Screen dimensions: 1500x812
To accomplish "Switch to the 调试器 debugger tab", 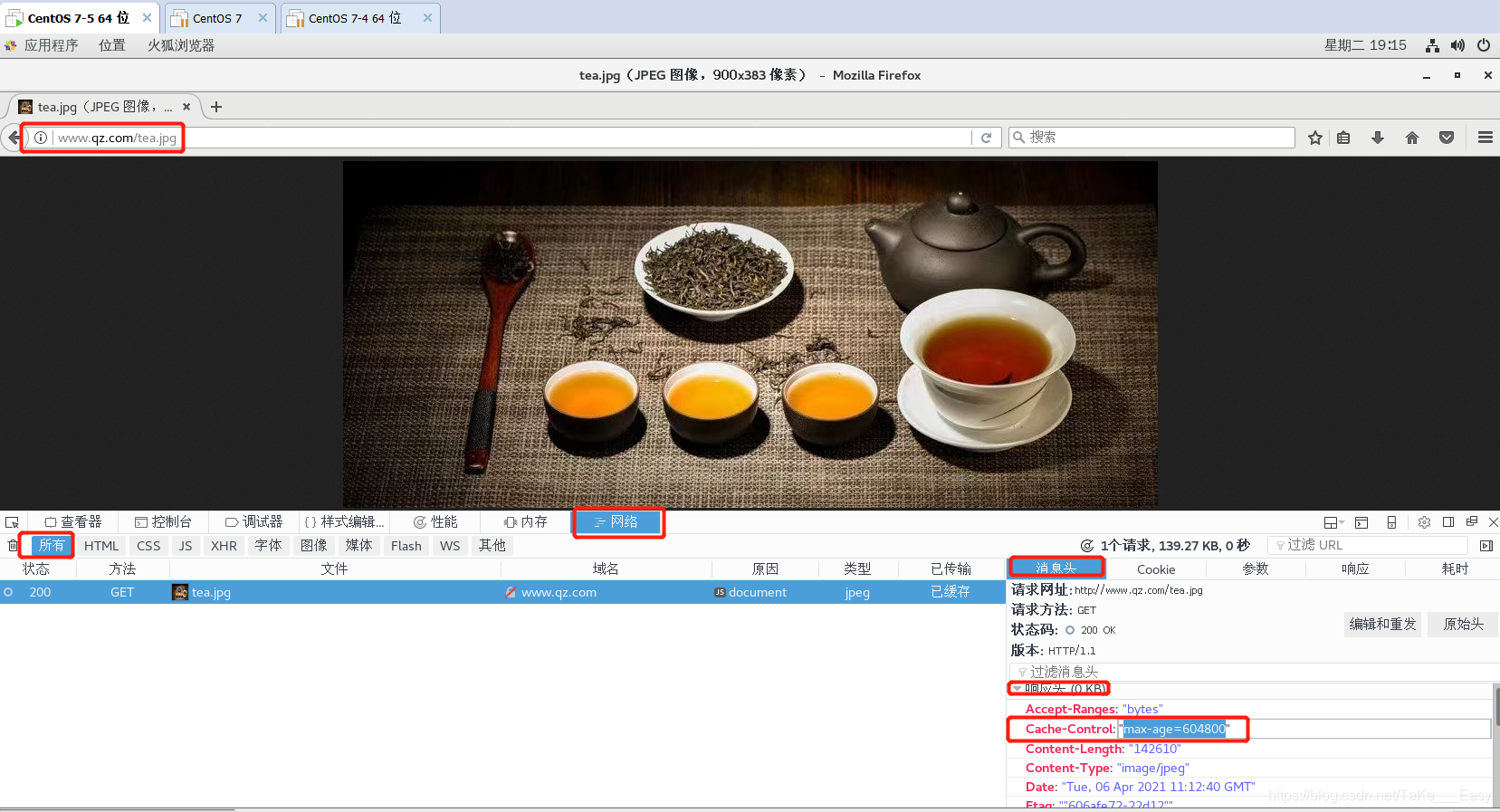I will (x=254, y=522).
